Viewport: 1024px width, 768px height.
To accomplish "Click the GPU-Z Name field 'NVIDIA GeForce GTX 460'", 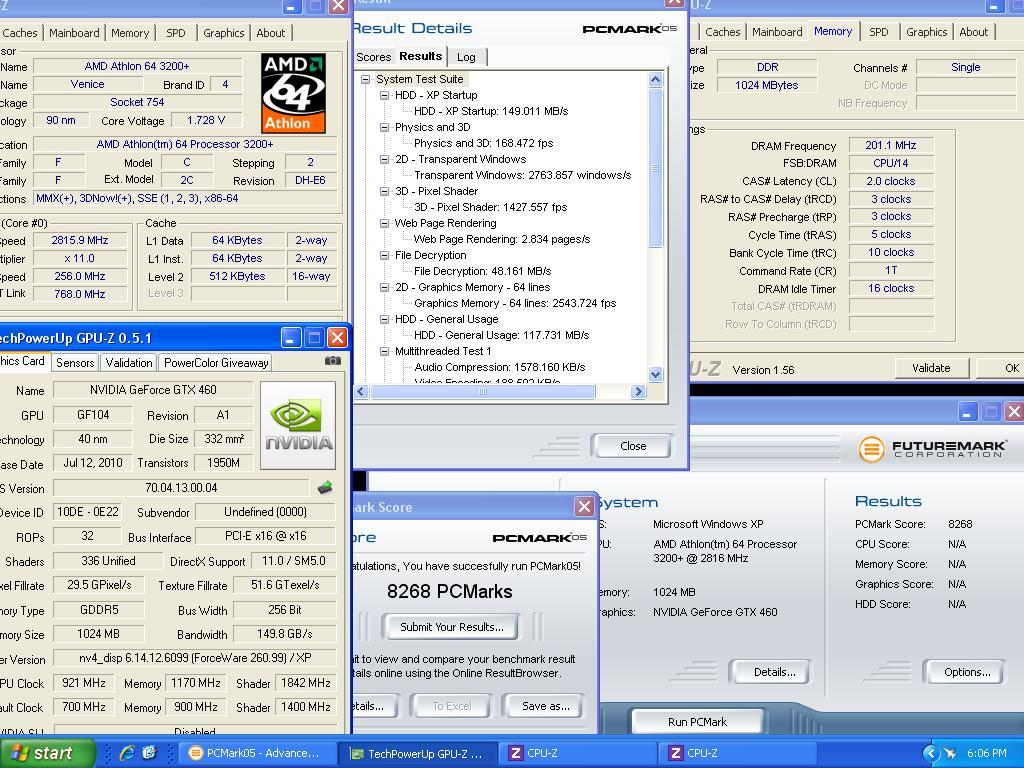I will point(153,390).
